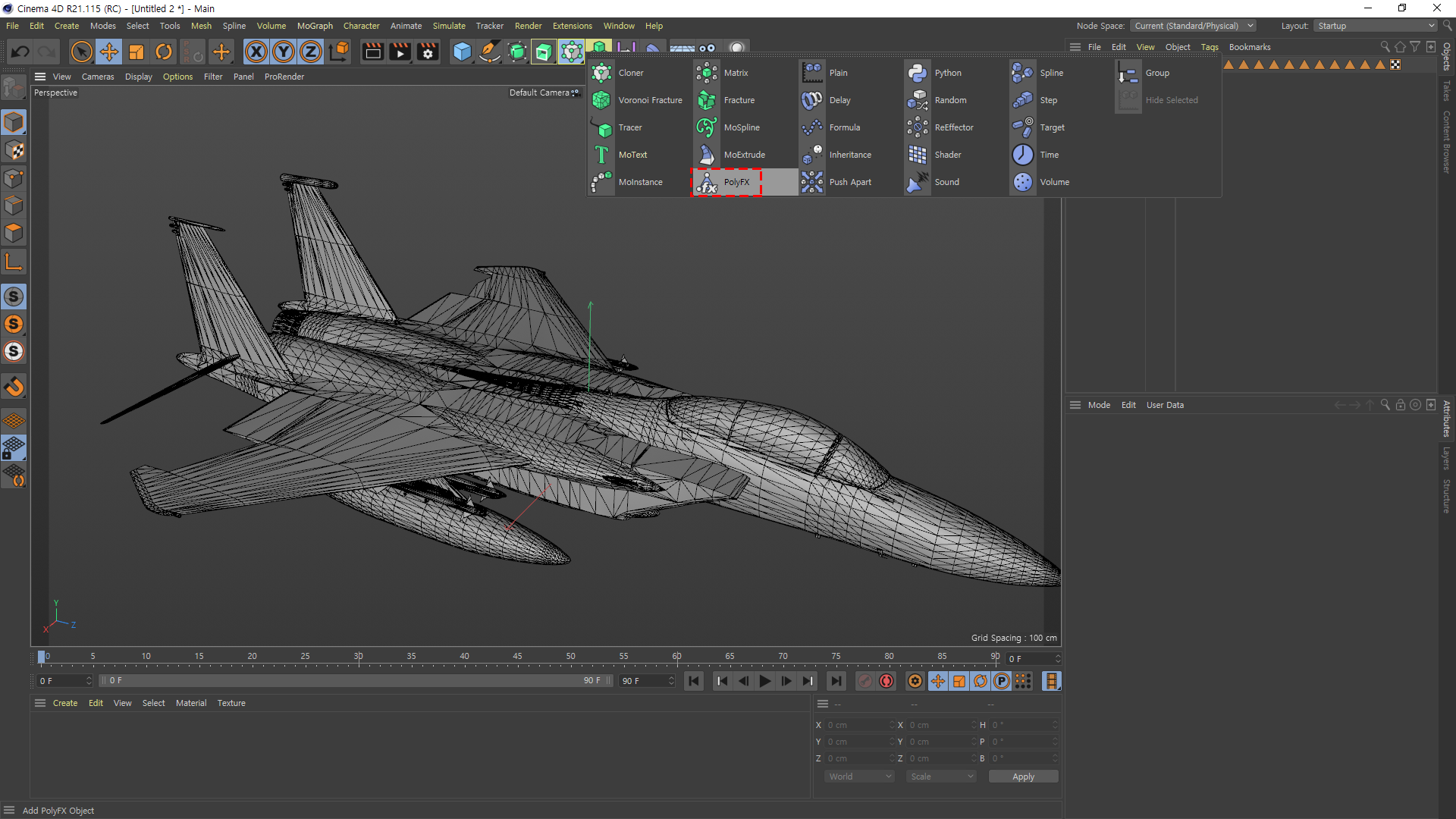
Task: Go to end of animation
Action: pos(836,681)
